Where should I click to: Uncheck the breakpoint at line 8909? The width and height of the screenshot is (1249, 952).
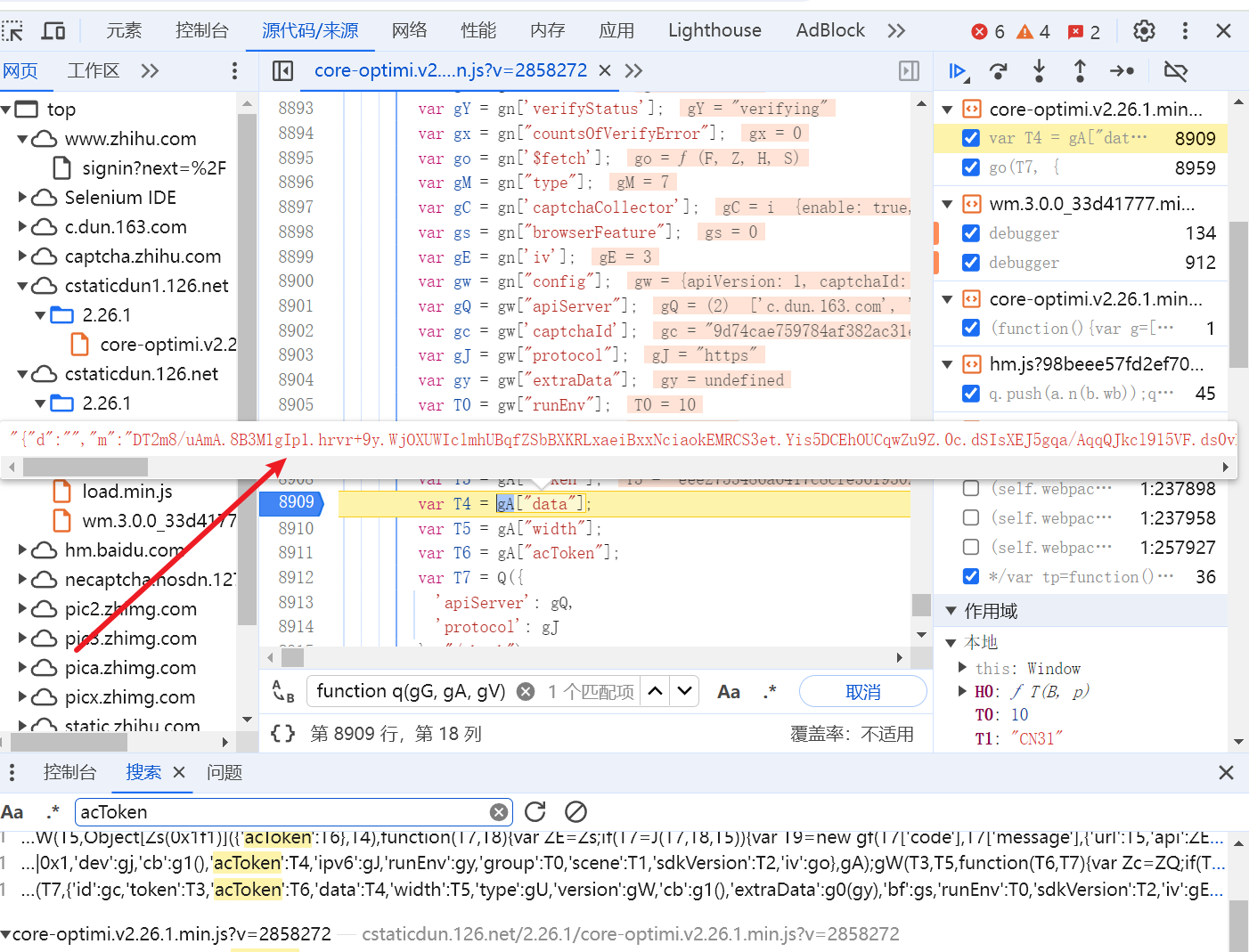point(971,138)
